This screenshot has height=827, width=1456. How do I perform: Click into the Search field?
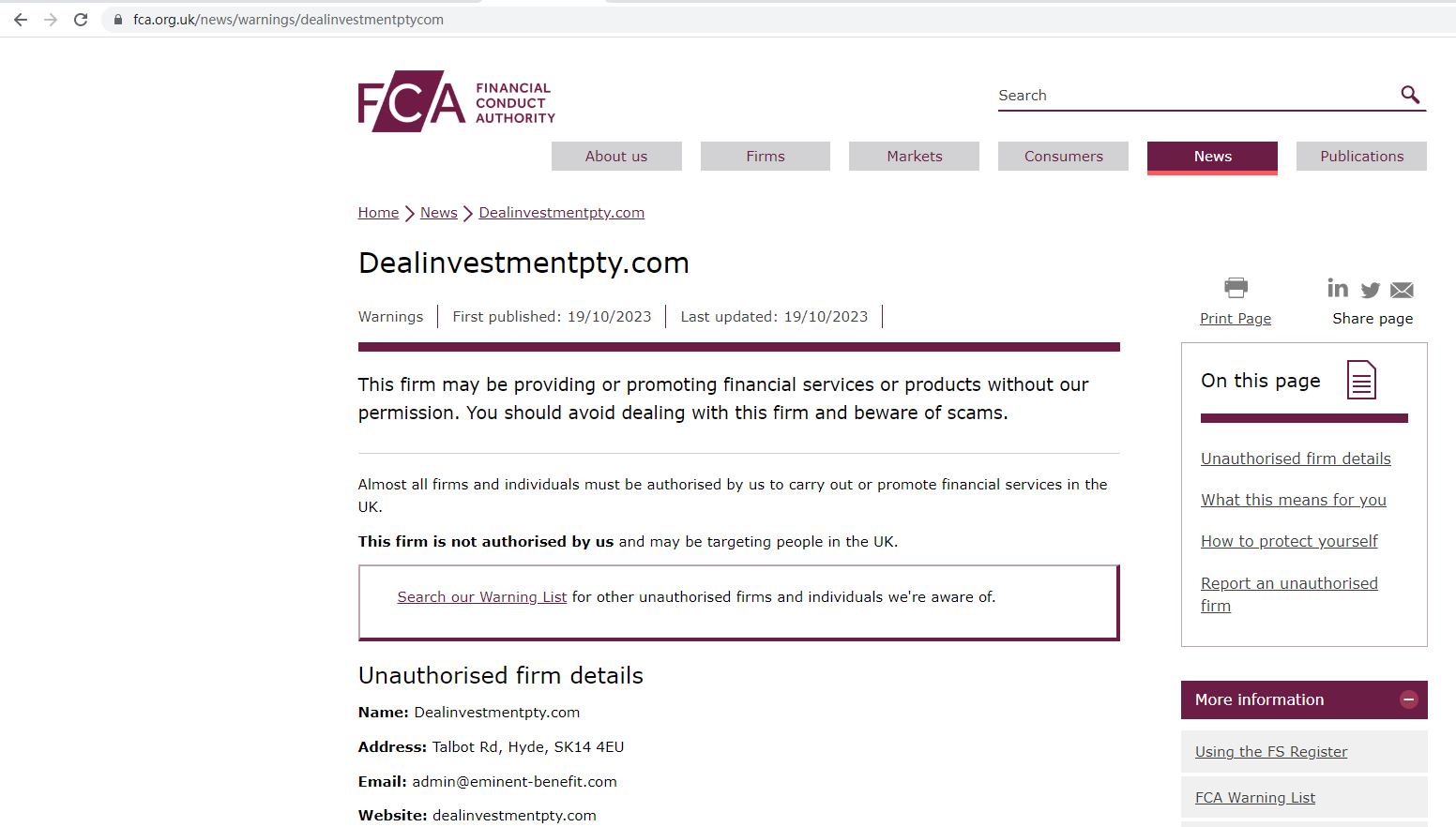(x=1191, y=96)
